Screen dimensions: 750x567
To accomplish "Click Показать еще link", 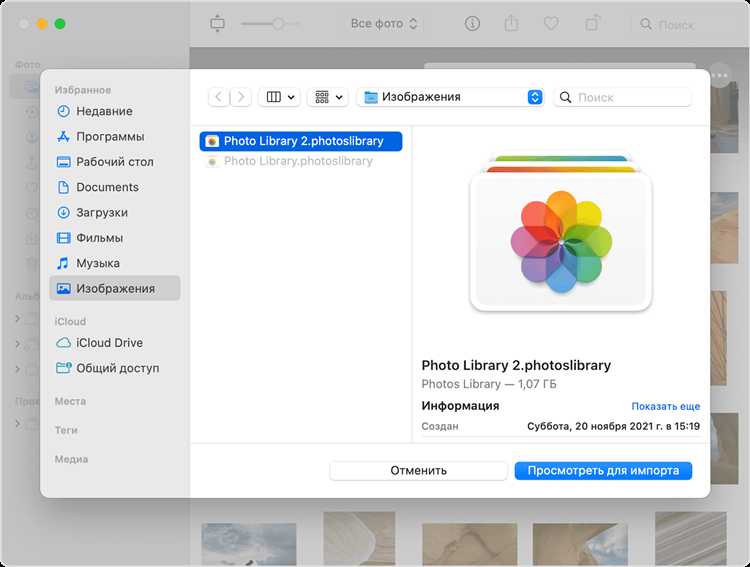I will coord(665,406).
